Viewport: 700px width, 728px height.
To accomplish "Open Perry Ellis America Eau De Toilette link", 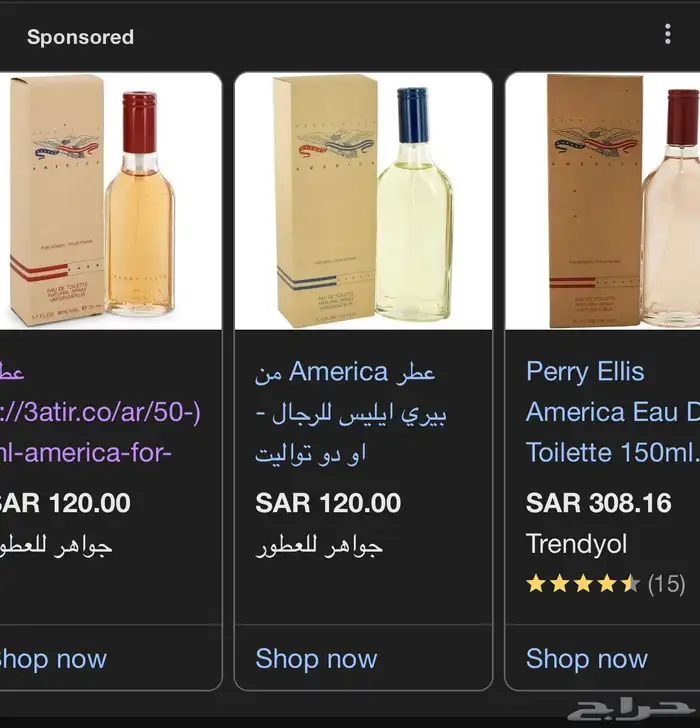I will (x=612, y=412).
